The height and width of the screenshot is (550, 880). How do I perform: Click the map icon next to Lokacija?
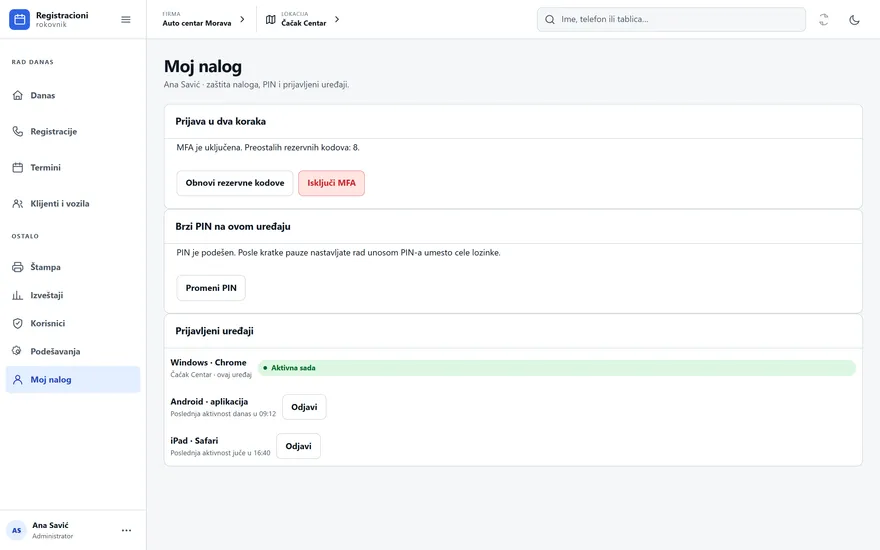click(x=271, y=20)
